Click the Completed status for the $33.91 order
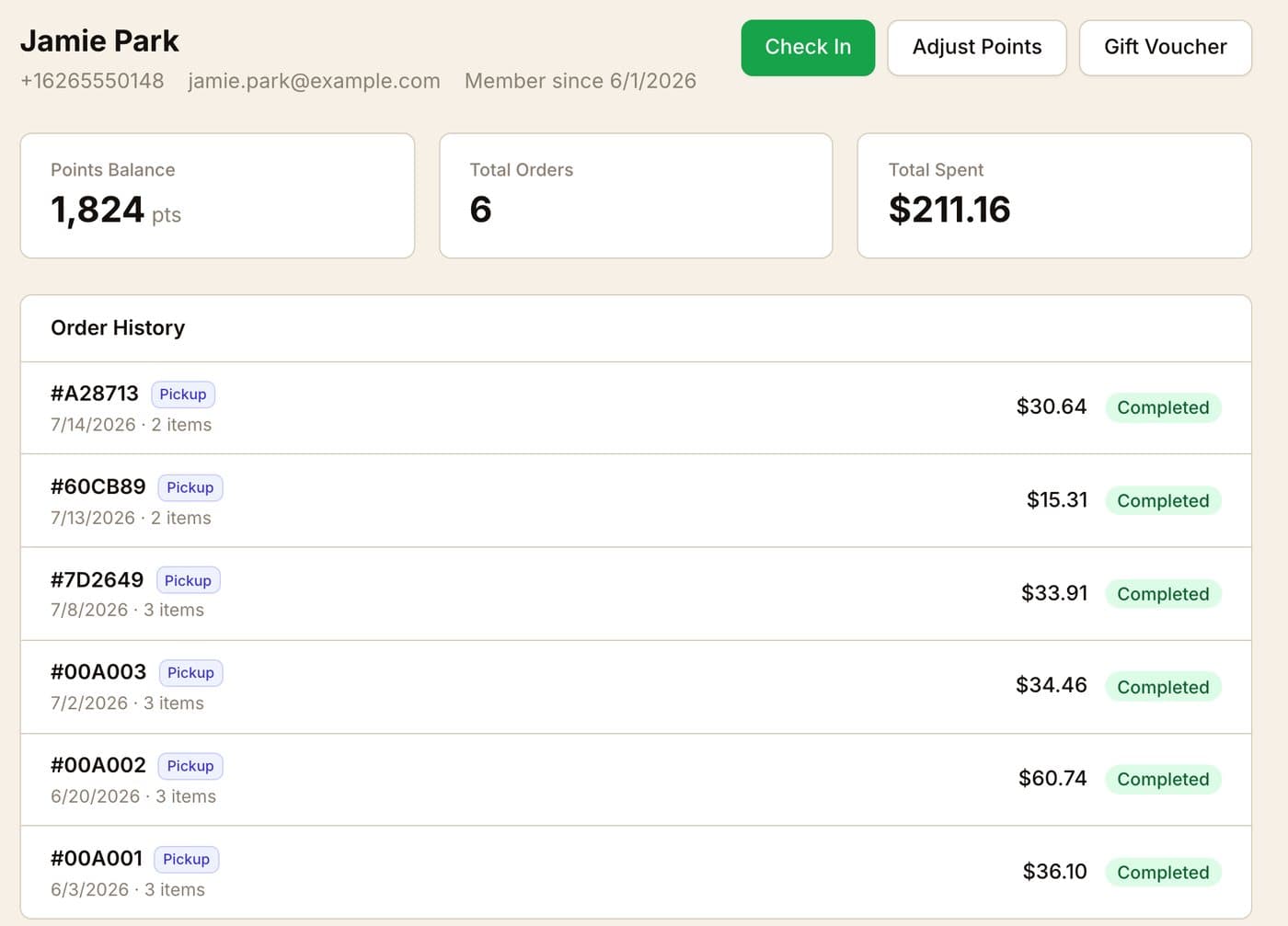The width and height of the screenshot is (1288, 926). 1163,593
